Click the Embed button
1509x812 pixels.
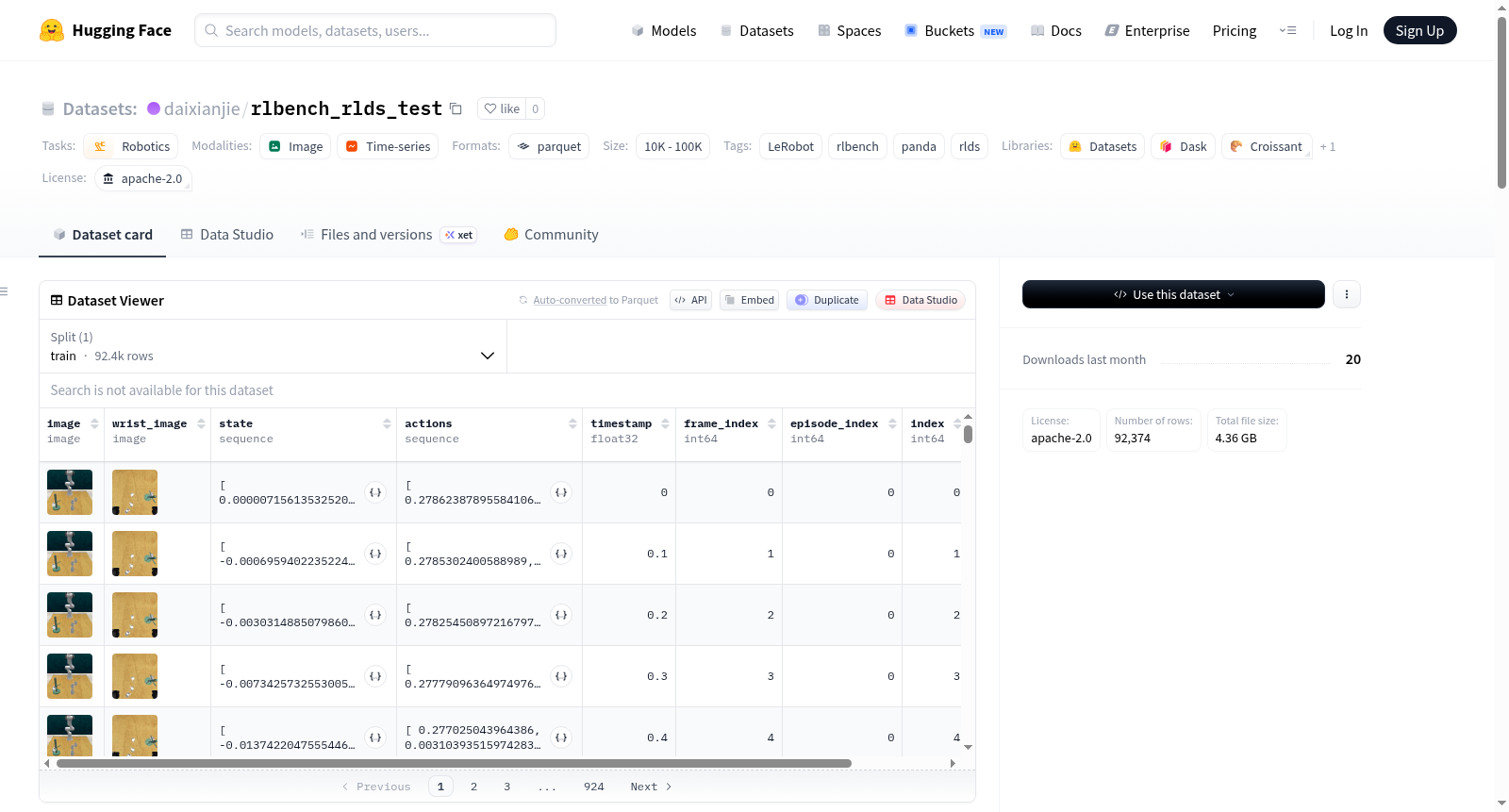pyautogui.click(x=750, y=300)
